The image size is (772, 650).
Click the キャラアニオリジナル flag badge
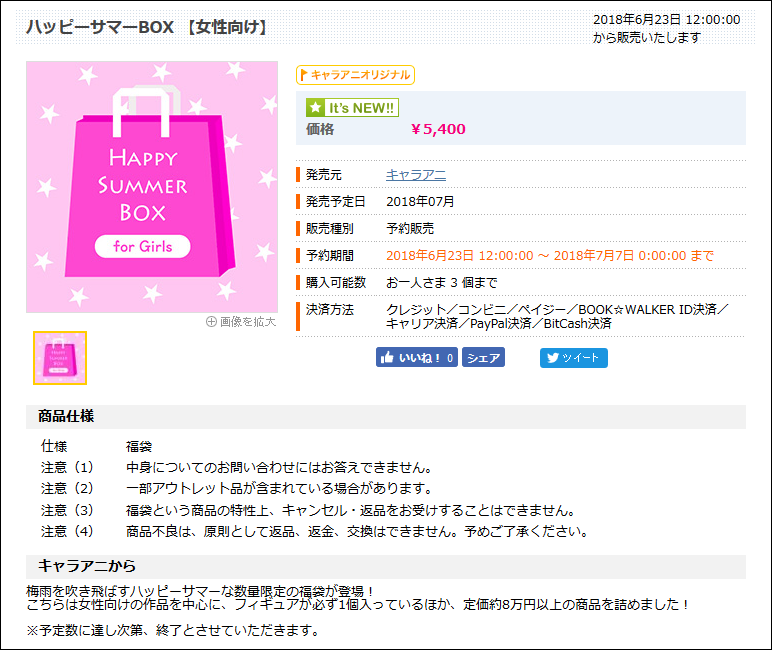click(x=355, y=75)
